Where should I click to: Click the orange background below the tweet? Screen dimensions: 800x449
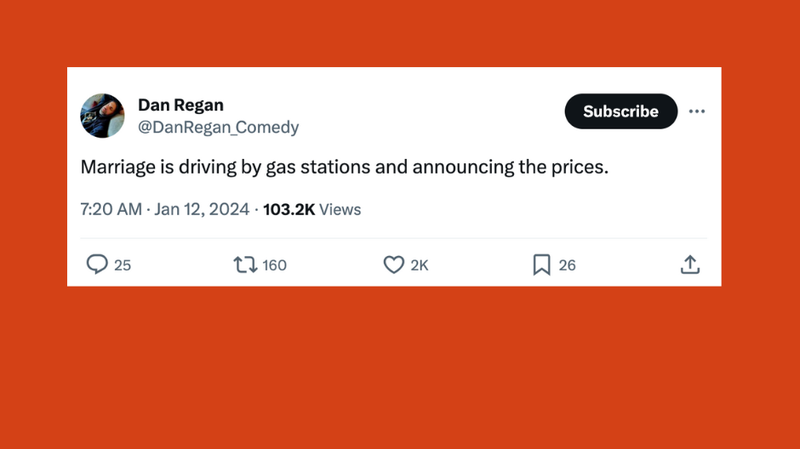pos(400,370)
